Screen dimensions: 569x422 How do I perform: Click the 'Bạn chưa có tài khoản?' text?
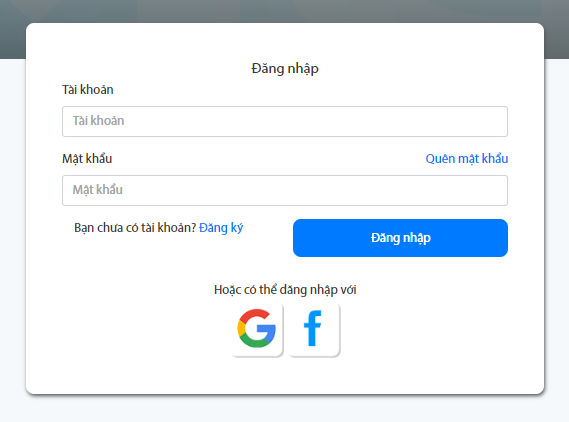[135, 228]
